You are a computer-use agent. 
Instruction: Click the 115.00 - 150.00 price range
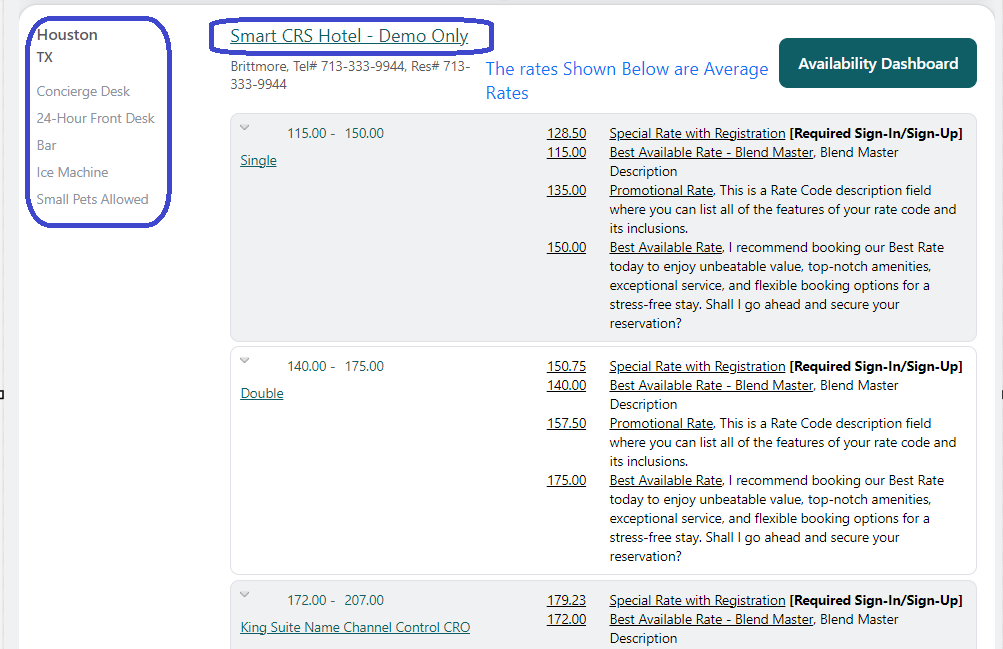335,133
